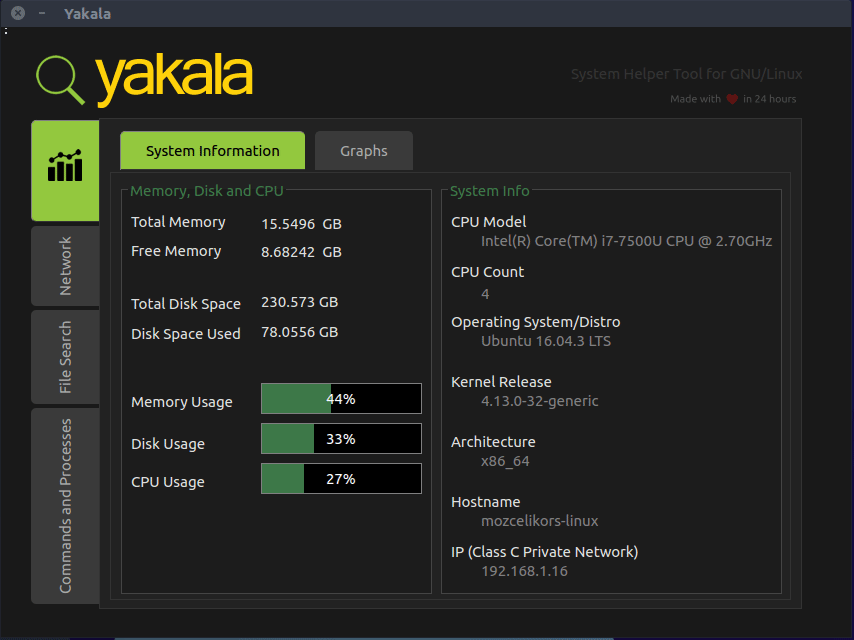The image size is (854, 640).
Task: Click the Disk Space Used label
Action: pyautogui.click(x=186, y=334)
